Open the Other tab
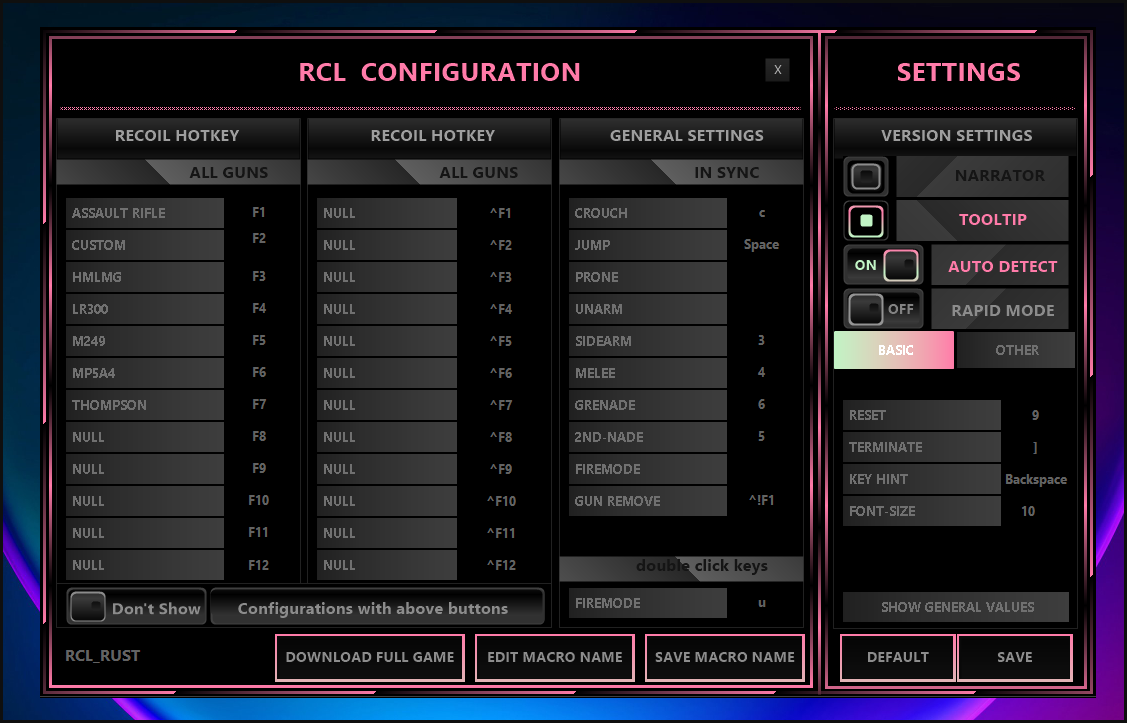This screenshot has height=723, width=1127. [1016, 350]
